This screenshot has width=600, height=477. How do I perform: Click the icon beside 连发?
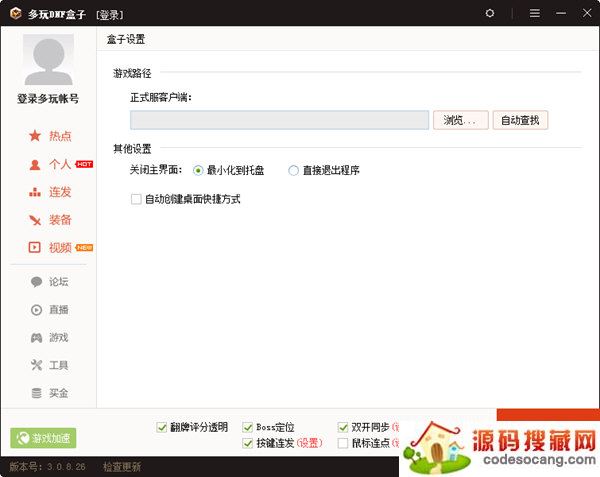35,192
